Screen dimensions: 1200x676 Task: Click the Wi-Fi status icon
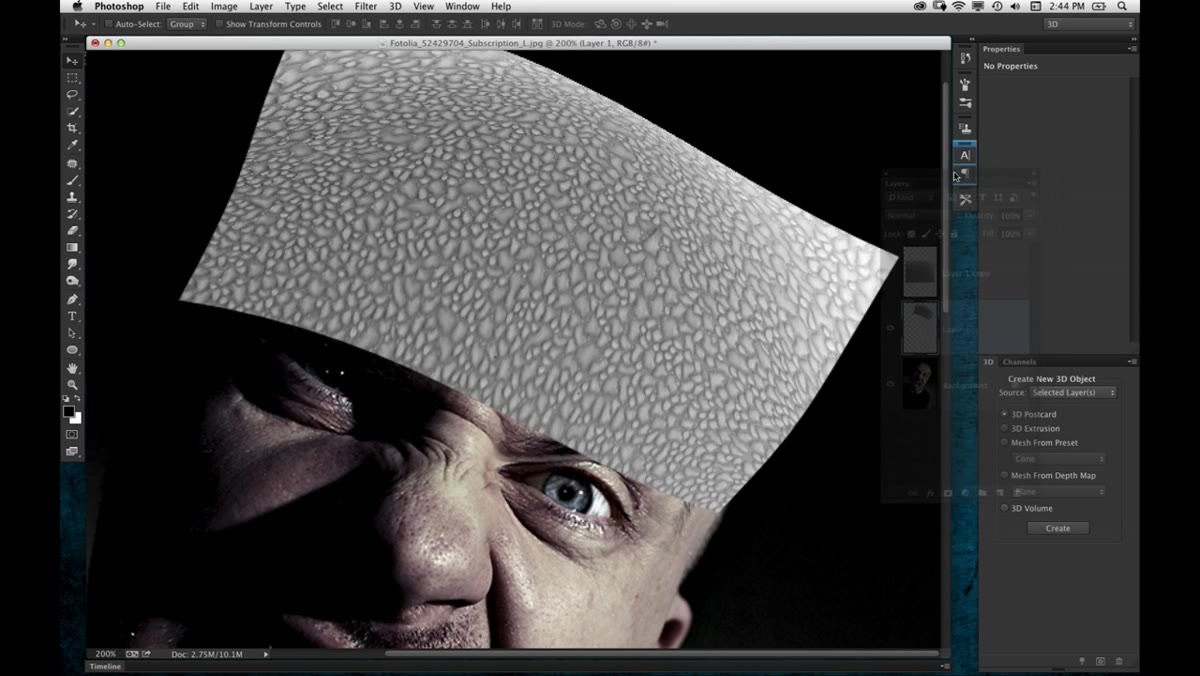coord(958,6)
